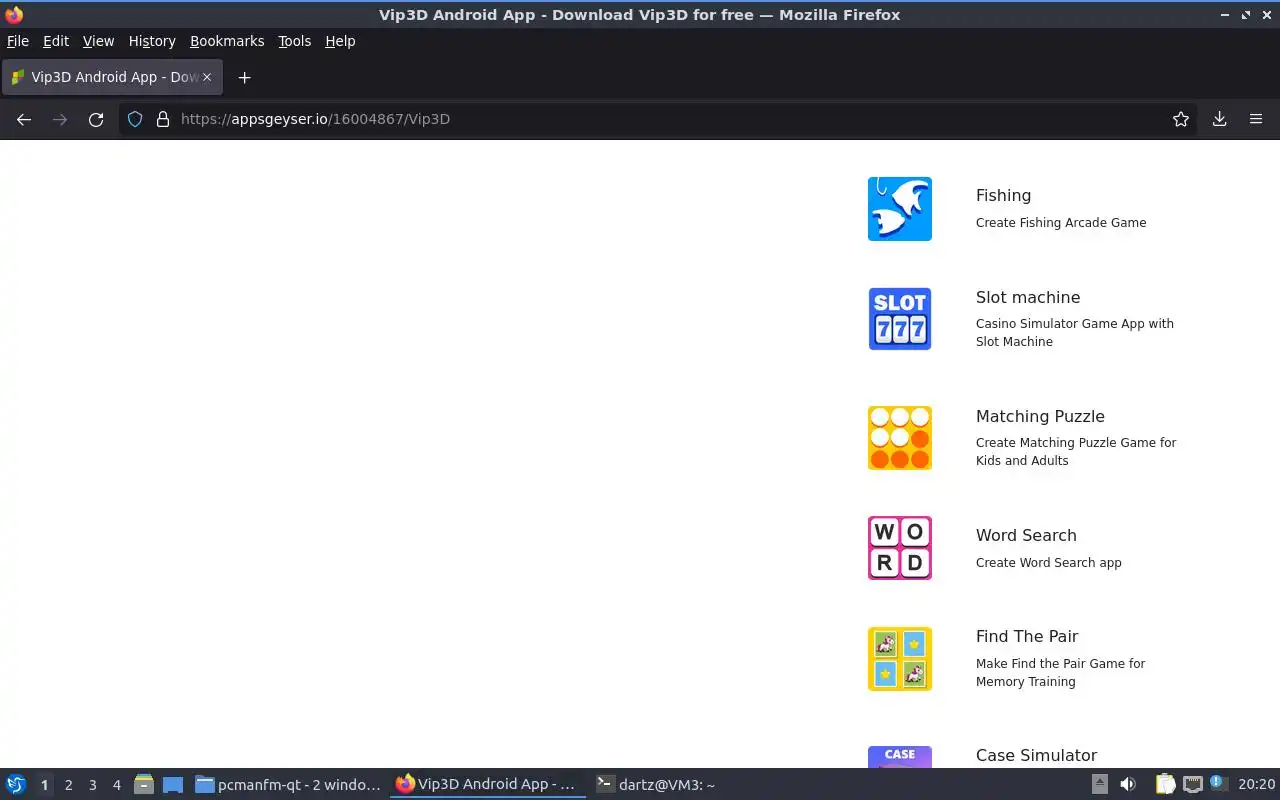Open tracking protection shield info
The image size is (1280, 800).
[x=135, y=119]
